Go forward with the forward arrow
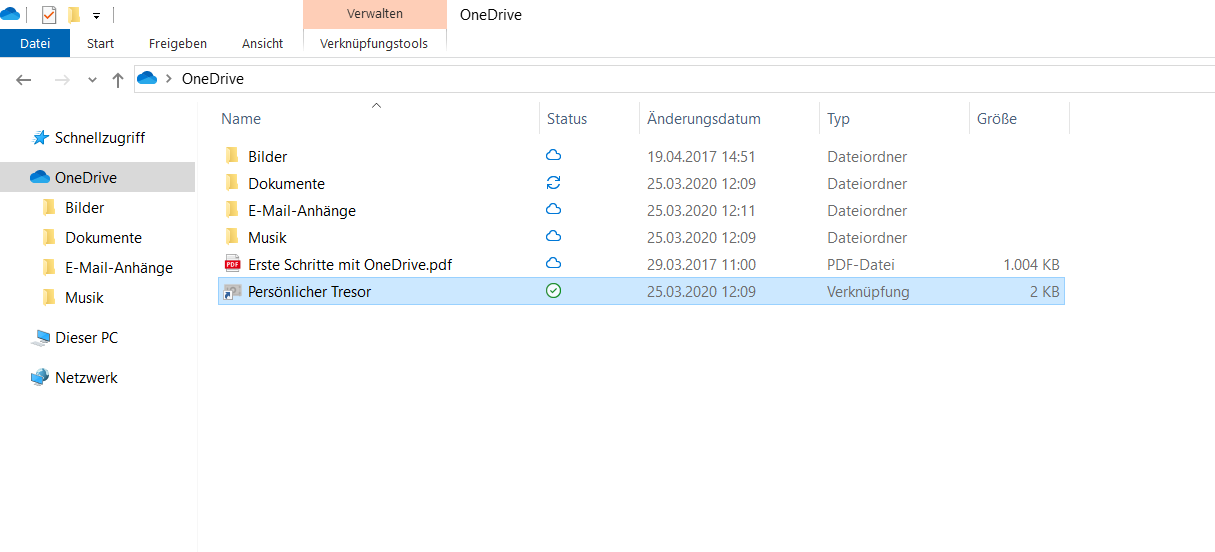The image size is (1215, 552). pyautogui.click(x=62, y=79)
